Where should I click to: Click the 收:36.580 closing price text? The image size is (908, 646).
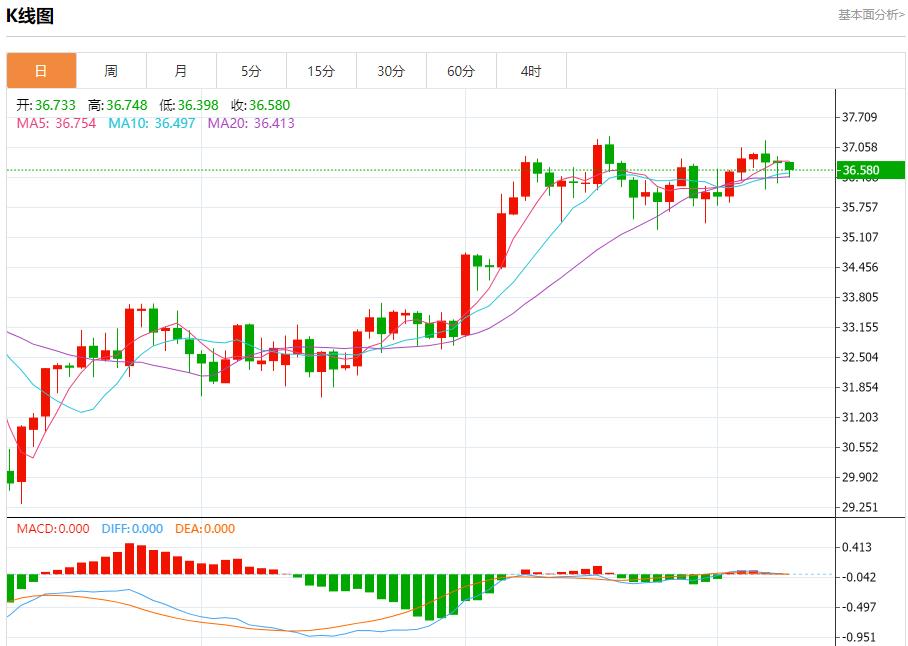tap(260, 105)
